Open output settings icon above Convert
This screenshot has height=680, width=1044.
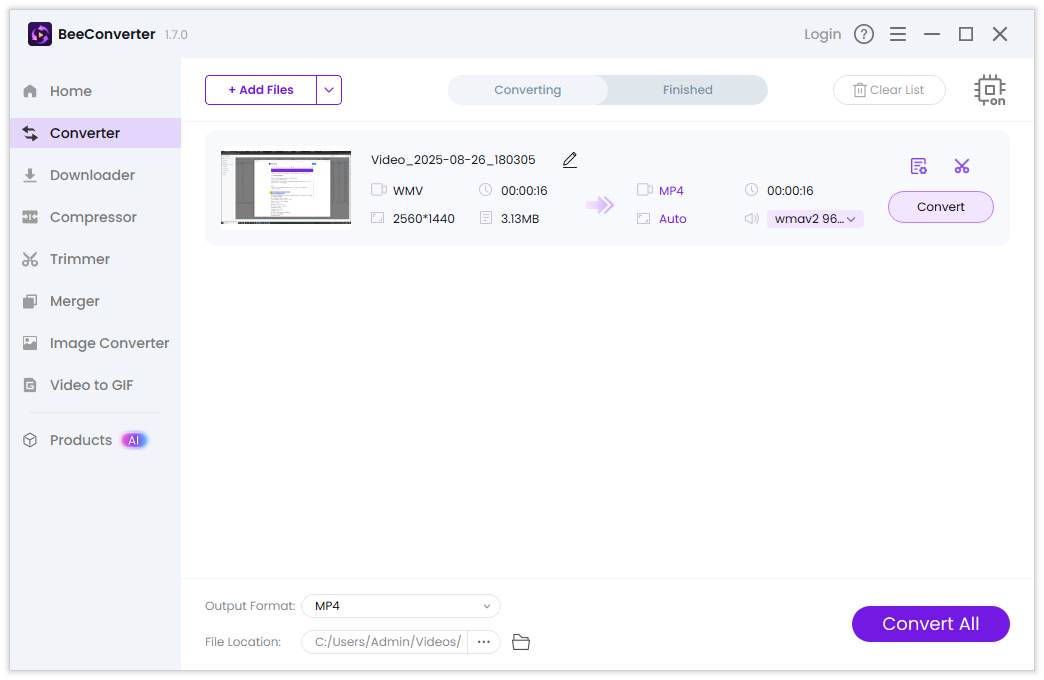pyautogui.click(x=918, y=166)
